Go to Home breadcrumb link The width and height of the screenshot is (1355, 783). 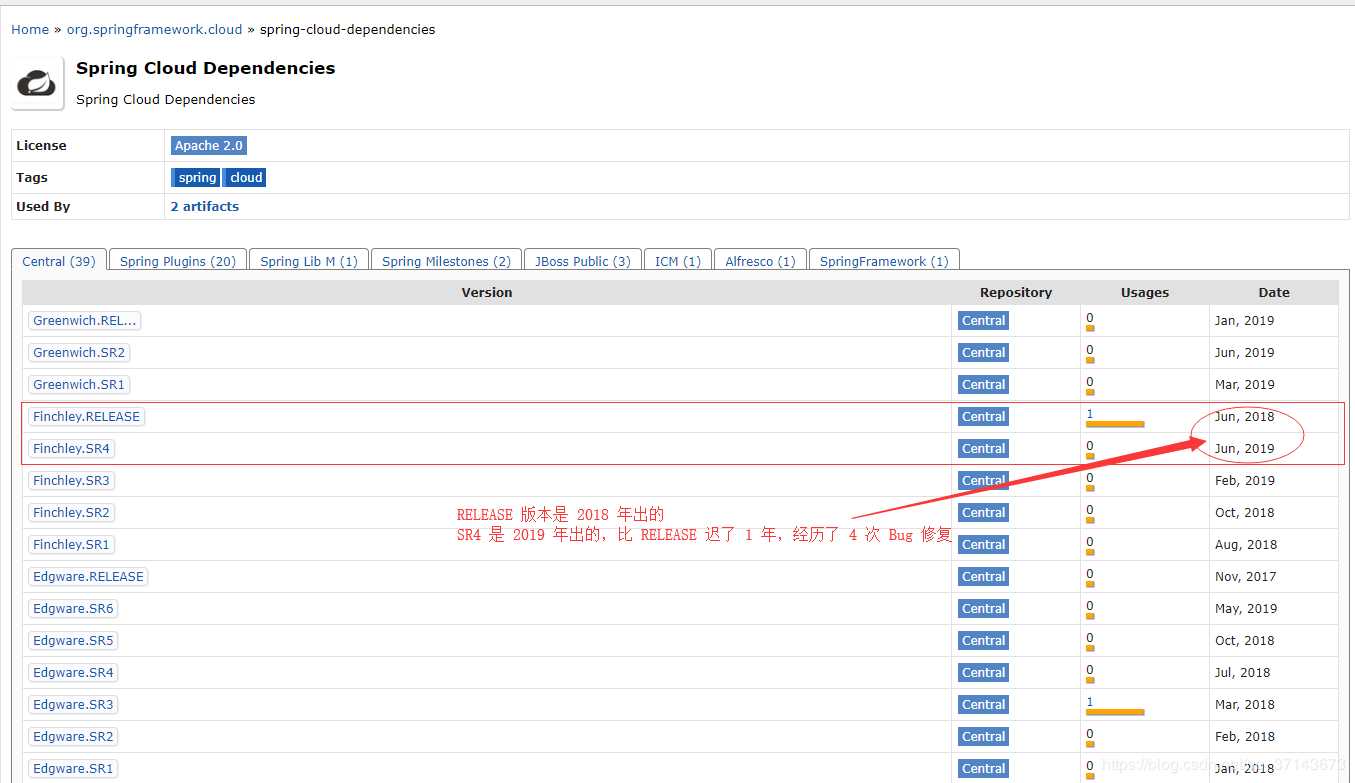(30, 29)
